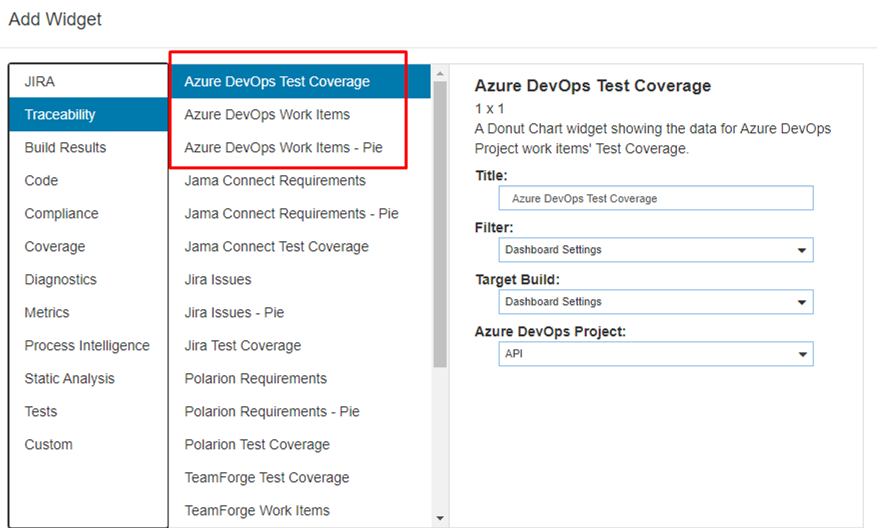Screen dimensions: 877x528
Task: Select the Custom category
Action: [88, 445]
